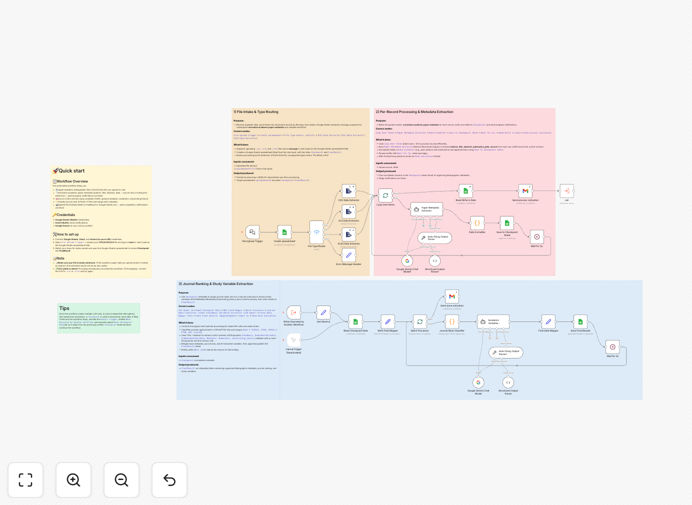Select the red stop-circle node in pink section
692x505 pixels.
pyautogui.click(x=537, y=237)
